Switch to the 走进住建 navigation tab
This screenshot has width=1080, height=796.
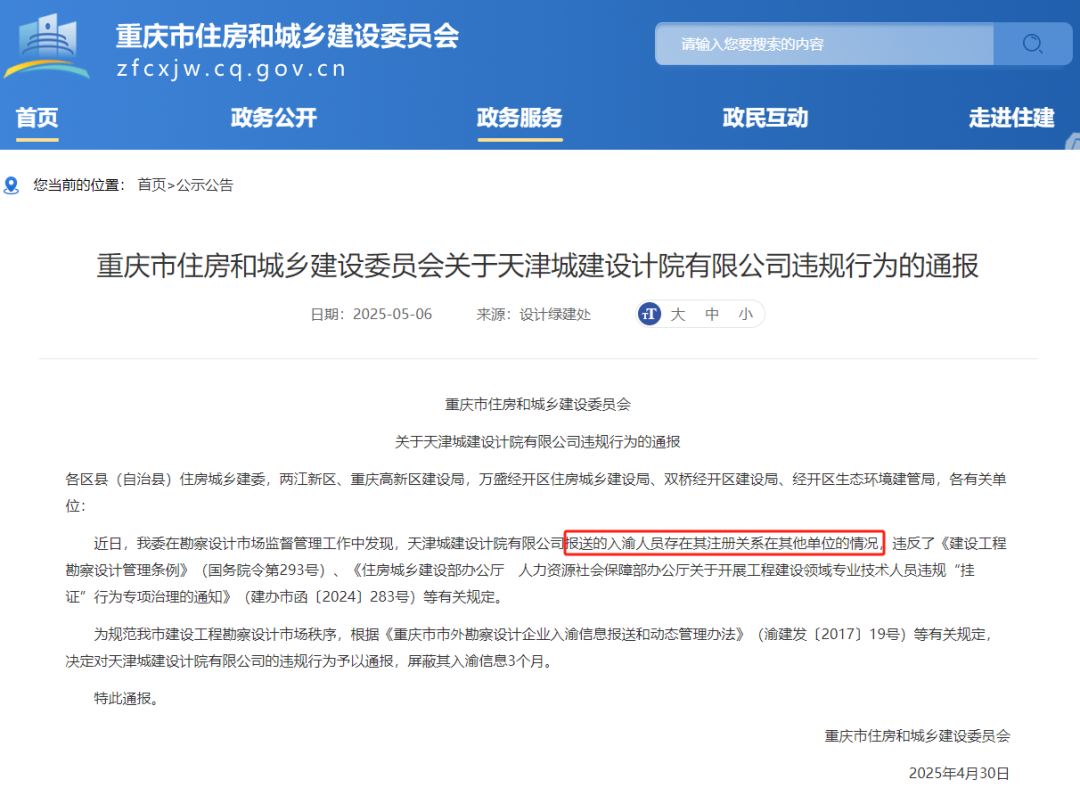pos(1011,118)
